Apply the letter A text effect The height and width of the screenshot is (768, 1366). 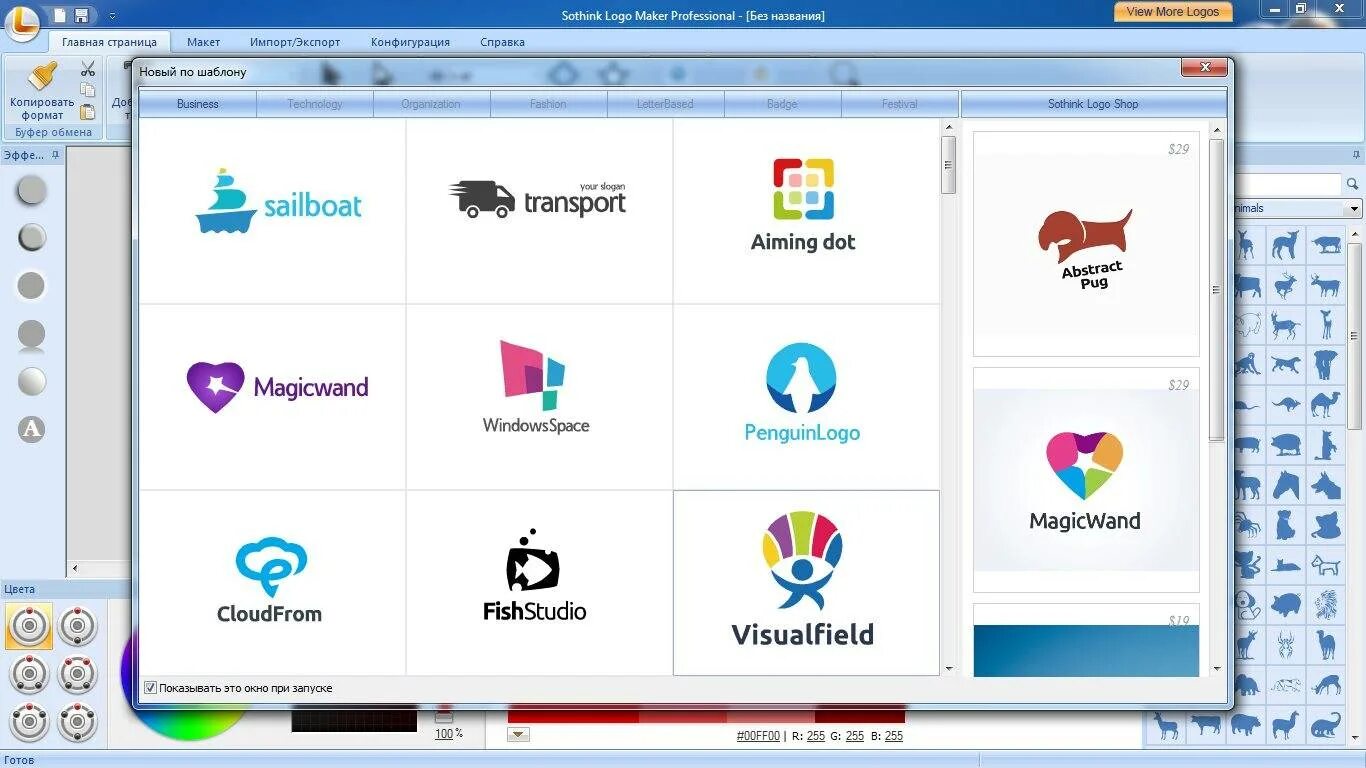(32, 429)
